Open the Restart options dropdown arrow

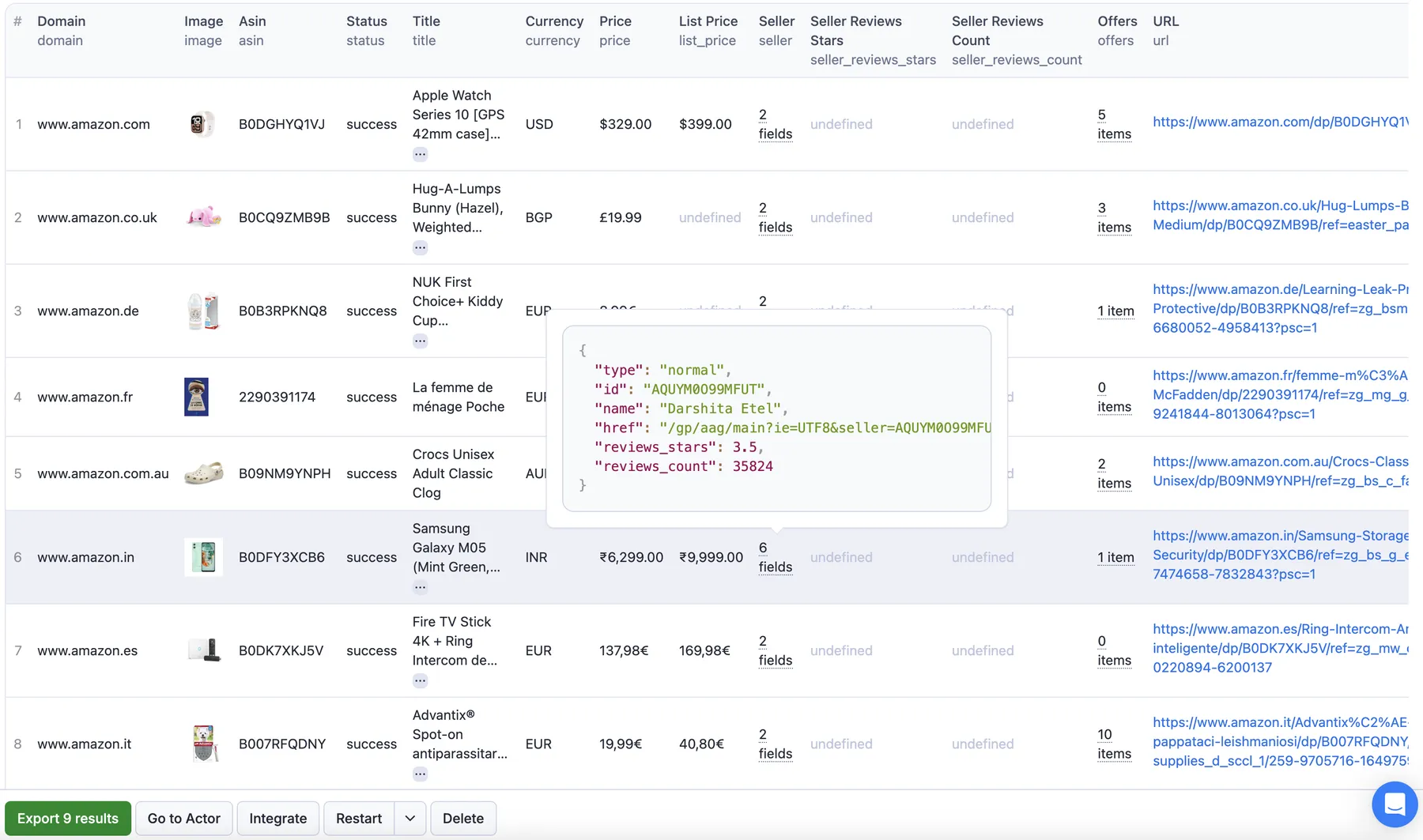tap(410, 818)
